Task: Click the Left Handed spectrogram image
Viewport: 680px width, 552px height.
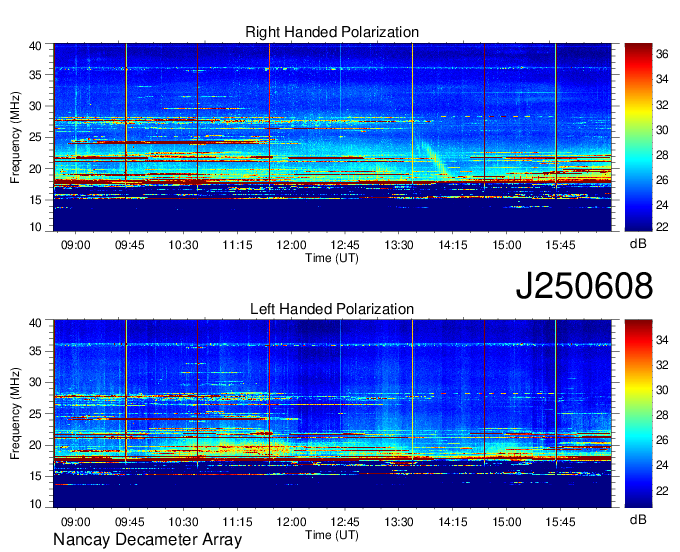Action: [x=332, y=414]
